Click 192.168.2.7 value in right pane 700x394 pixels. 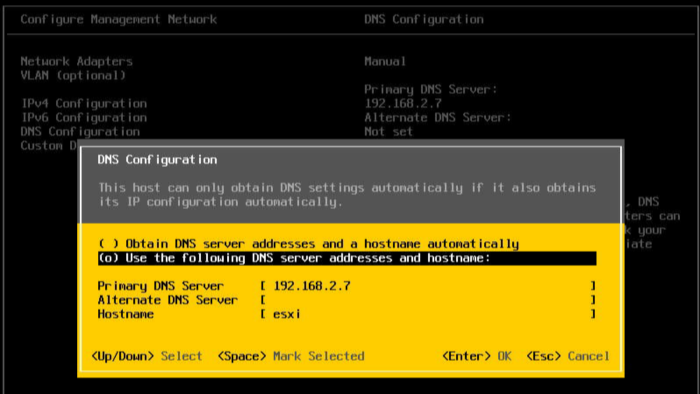click(x=403, y=104)
